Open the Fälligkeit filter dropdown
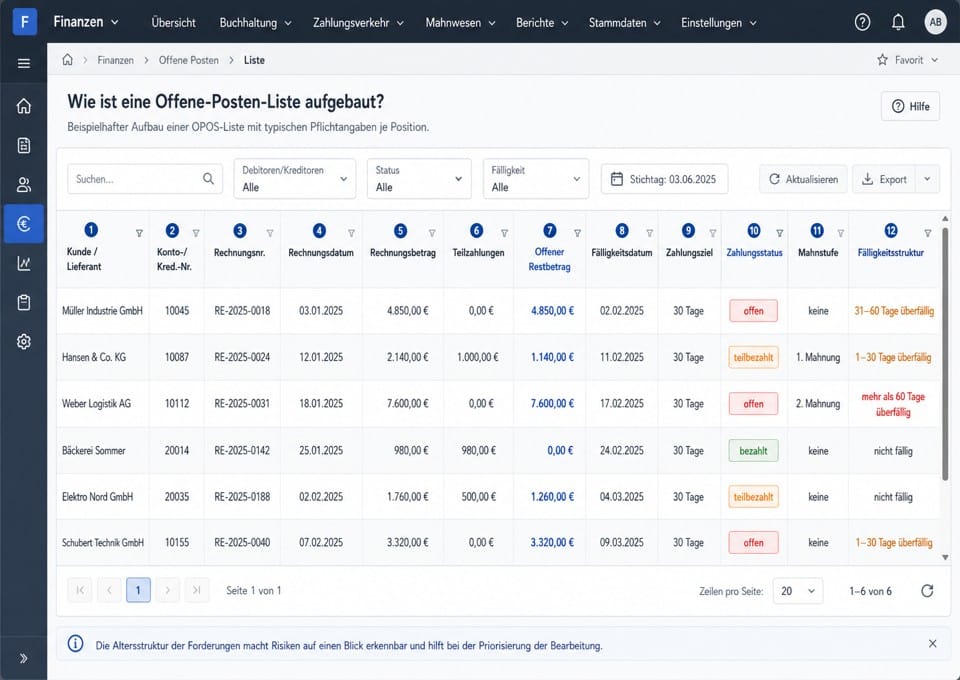This screenshot has height=680, width=960. (536, 179)
